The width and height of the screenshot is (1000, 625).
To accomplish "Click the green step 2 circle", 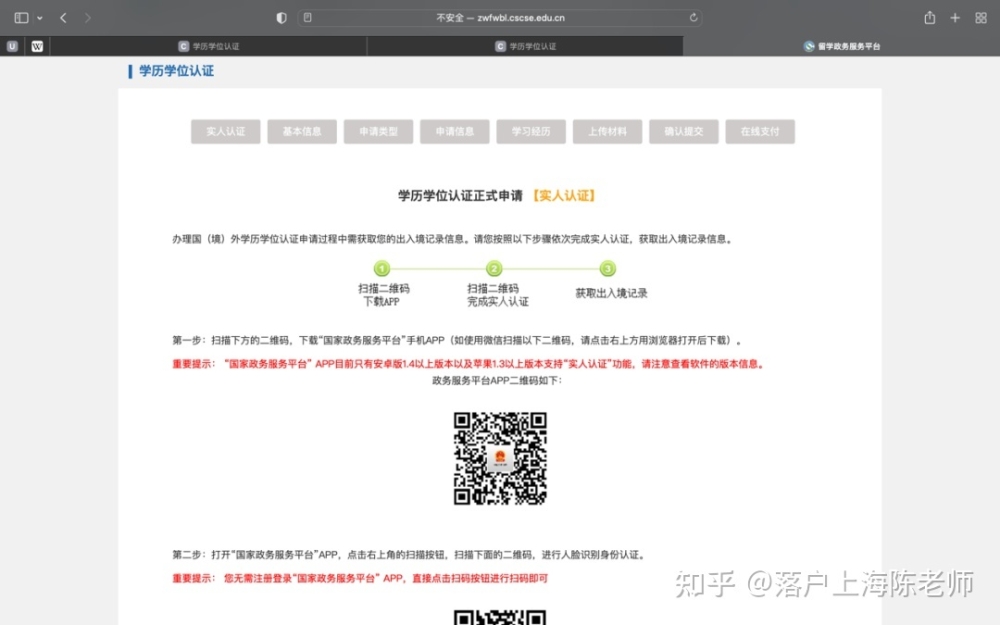I will (x=494, y=268).
